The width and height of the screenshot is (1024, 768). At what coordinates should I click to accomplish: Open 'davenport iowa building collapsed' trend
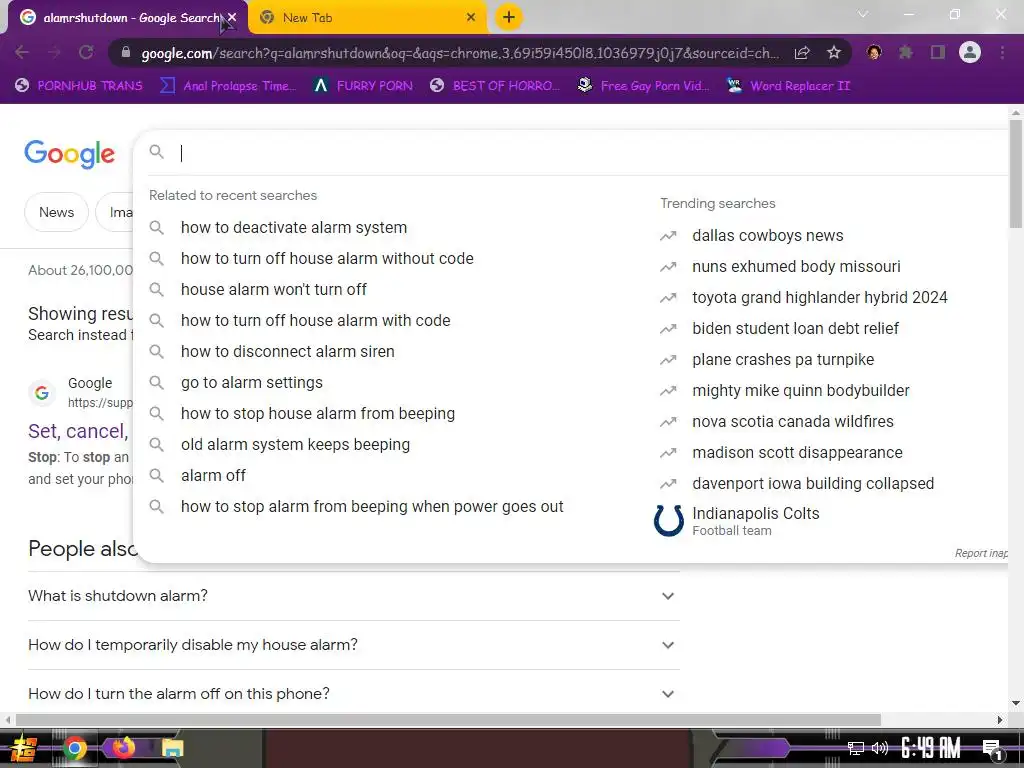click(813, 484)
